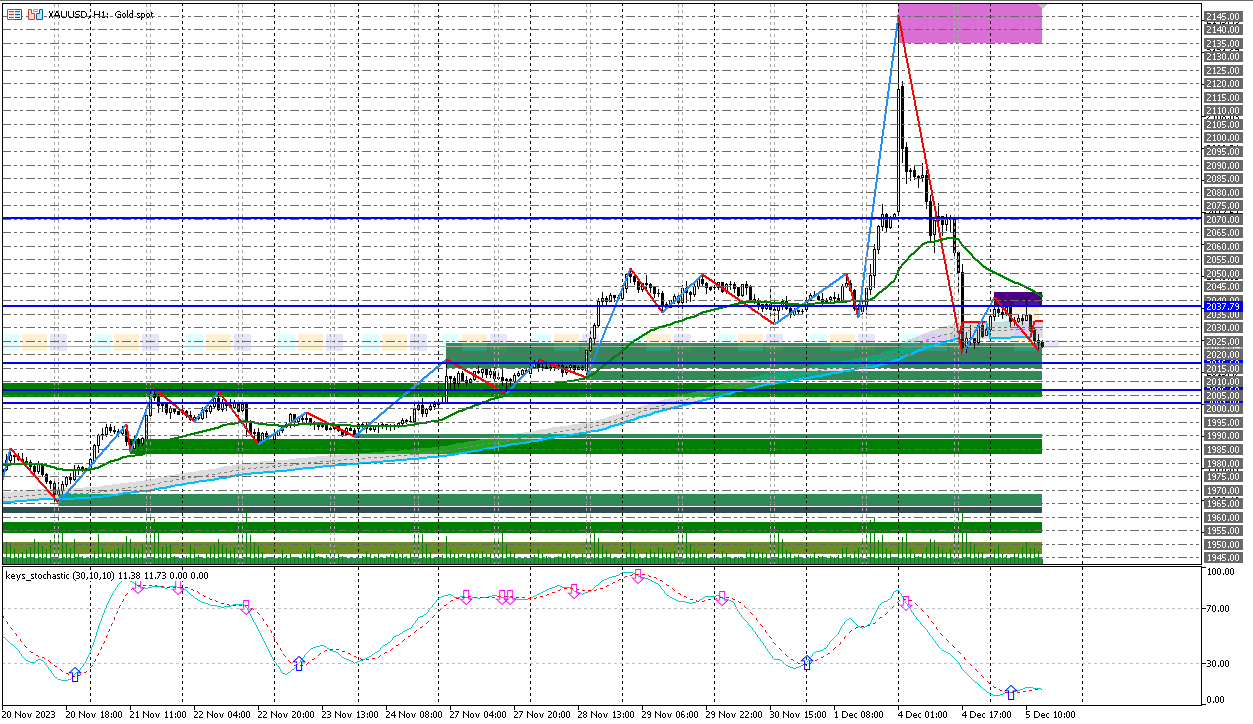Click the 21 Nov 11:00 time label
This screenshot has width=1253, height=724.
(x=157, y=716)
